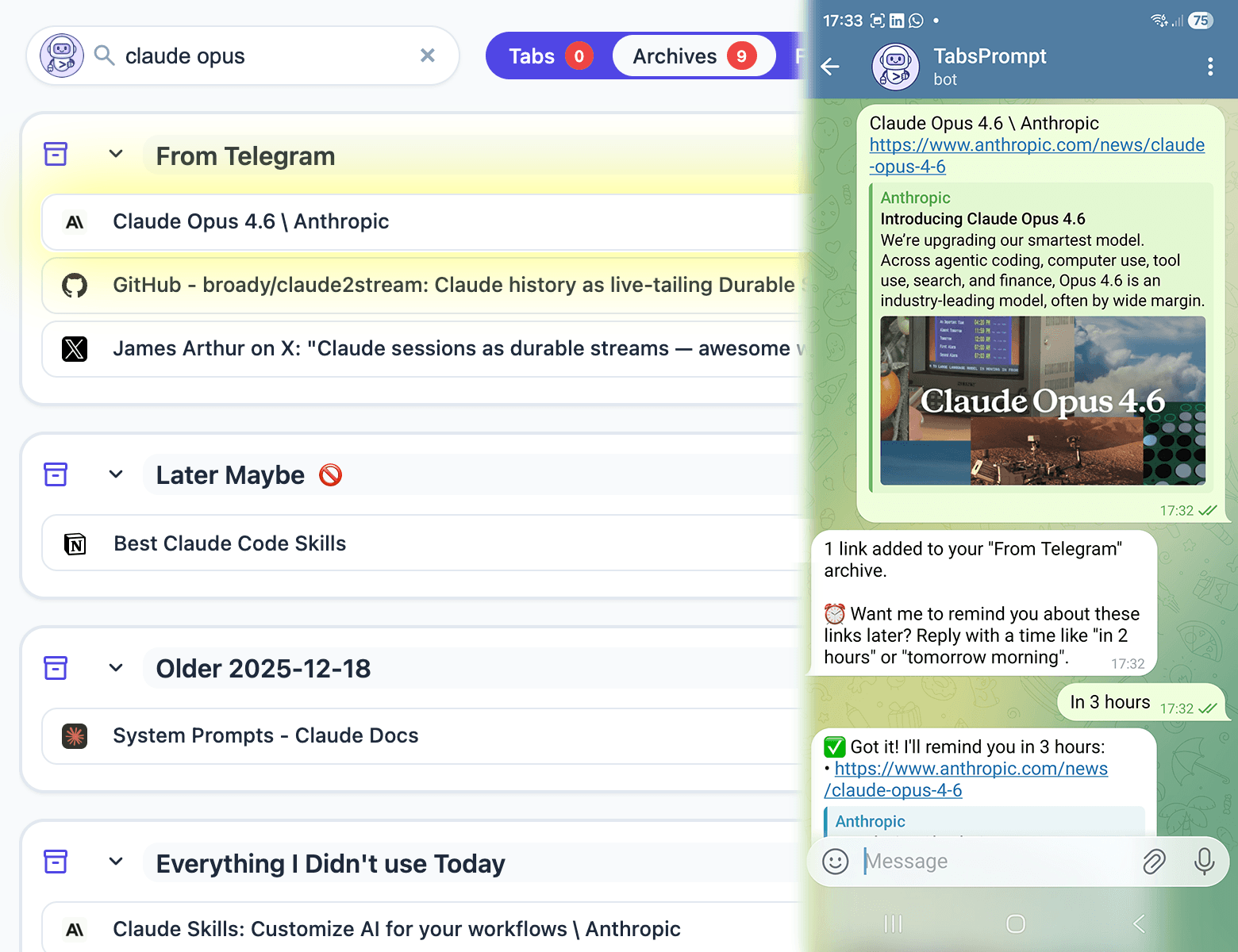Click the Claude icon next to System Prompts doc
The width and height of the screenshot is (1238, 952).
point(74,735)
